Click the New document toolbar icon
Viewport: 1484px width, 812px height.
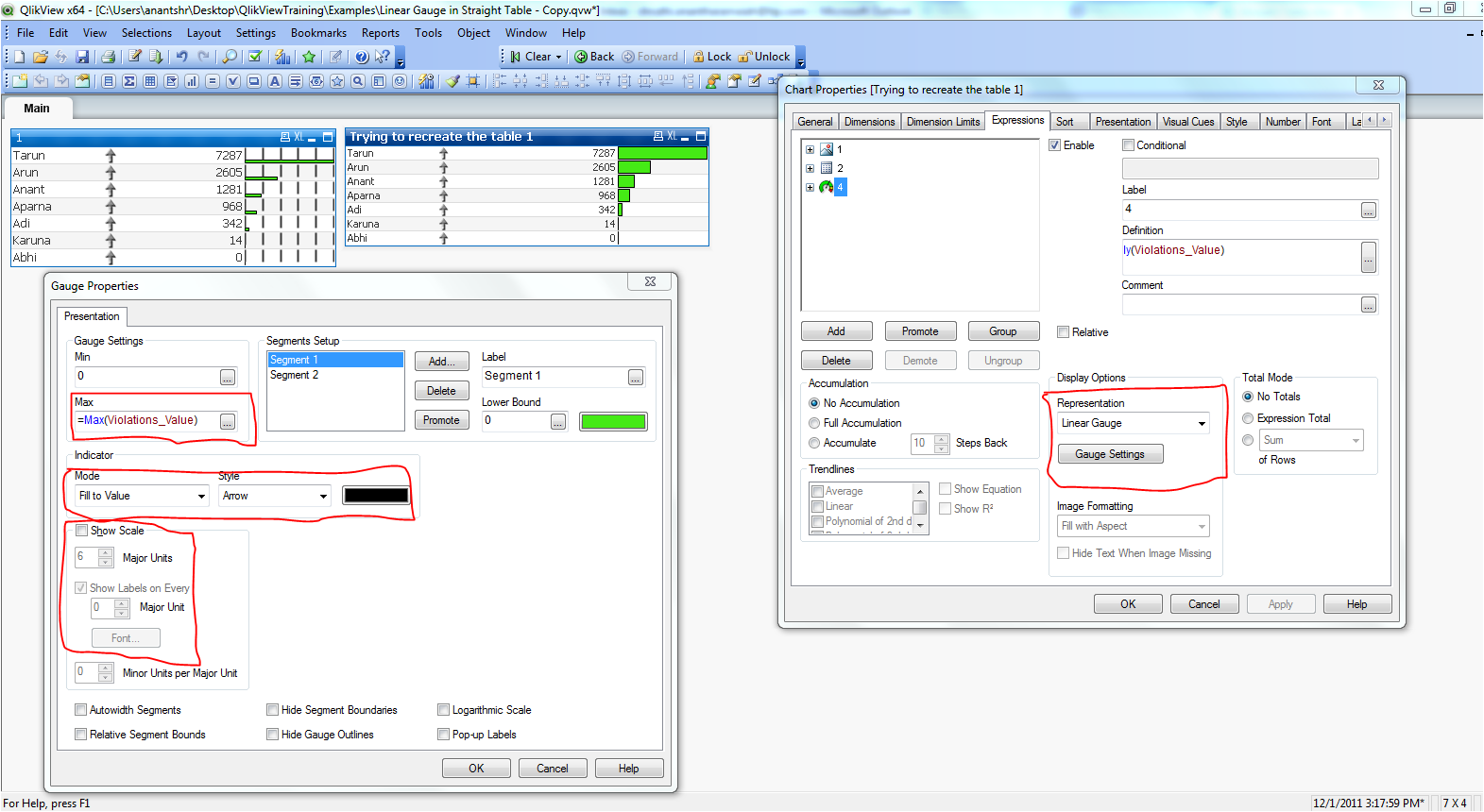pyautogui.click(x=20, y=57)
